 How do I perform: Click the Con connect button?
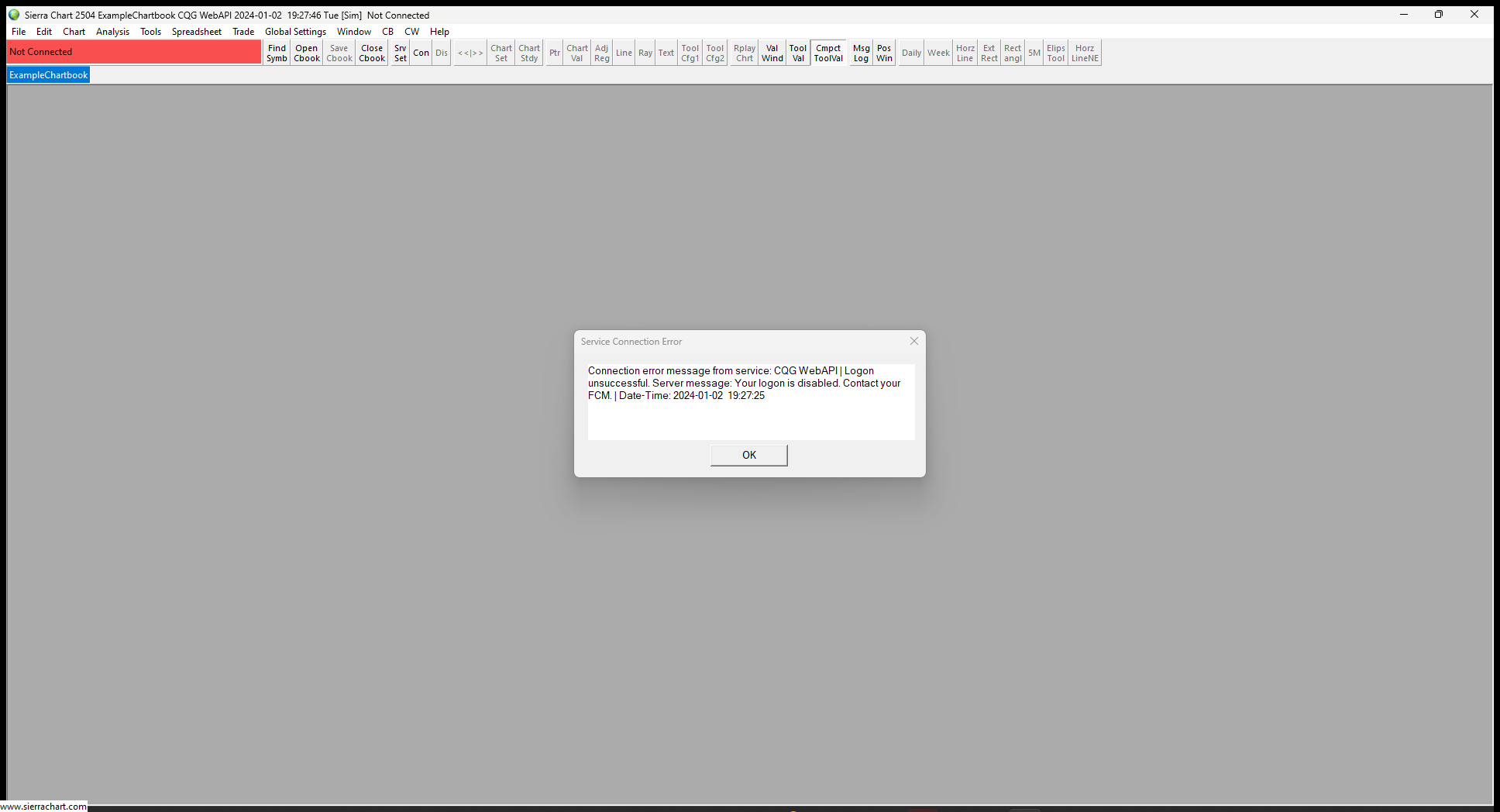coord(421,53)
